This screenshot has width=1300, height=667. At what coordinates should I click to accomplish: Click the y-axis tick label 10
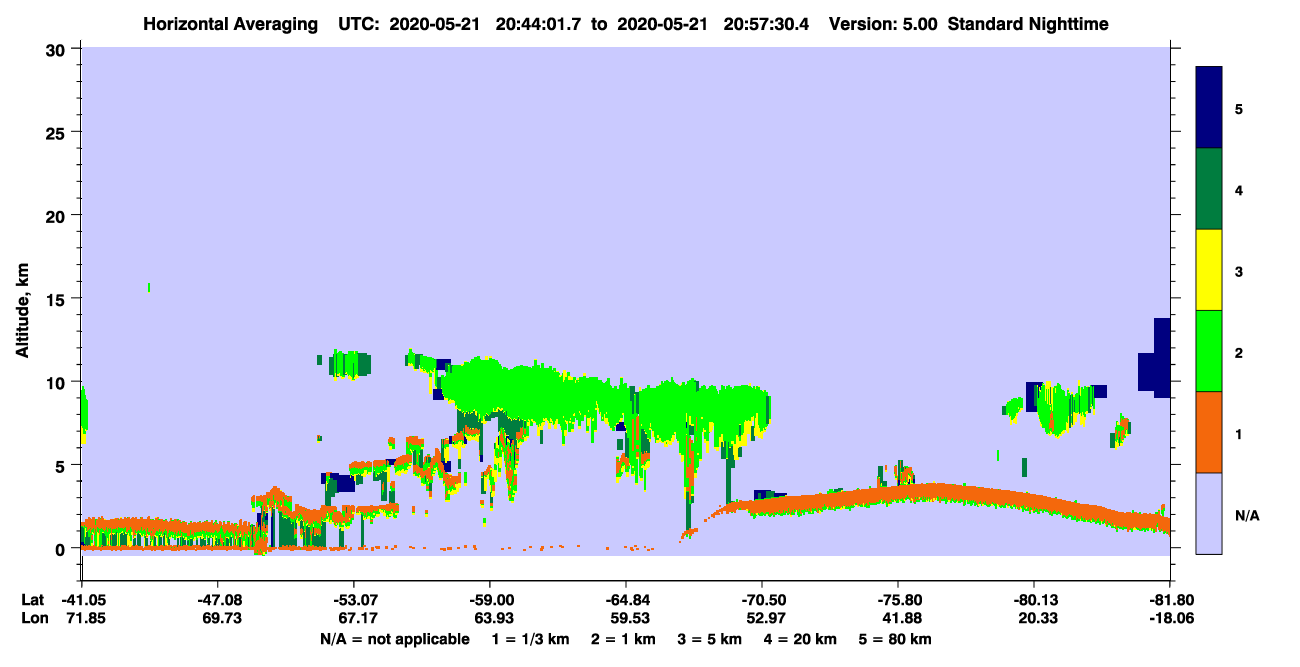click(58, 382)
